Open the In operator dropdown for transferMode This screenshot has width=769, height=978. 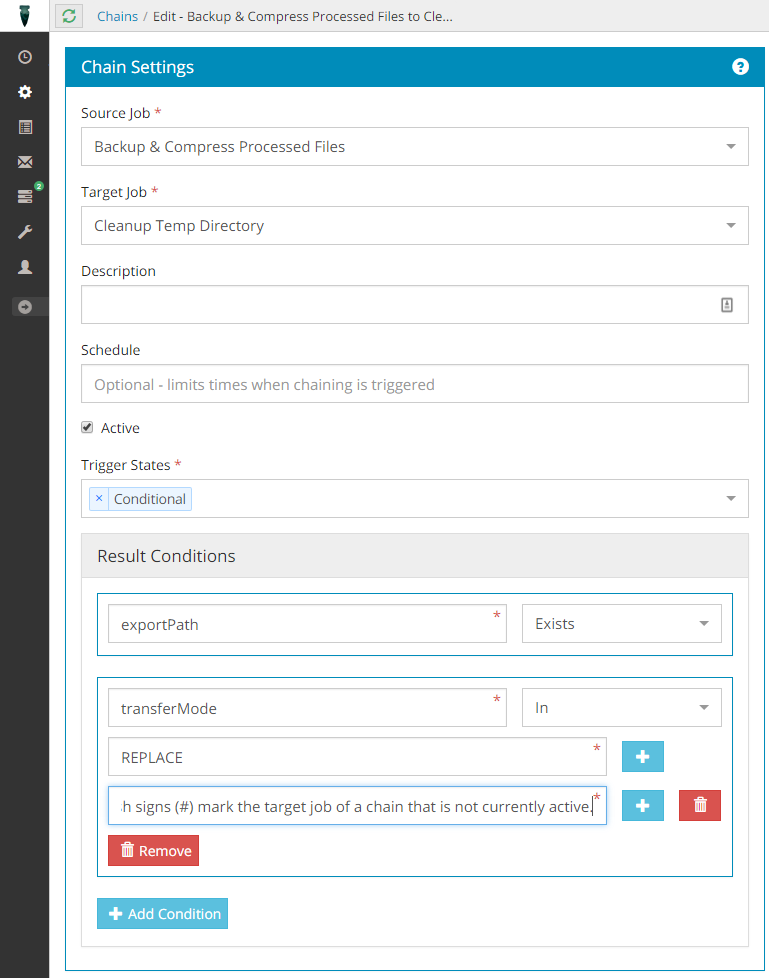click(x=621, y=708)
